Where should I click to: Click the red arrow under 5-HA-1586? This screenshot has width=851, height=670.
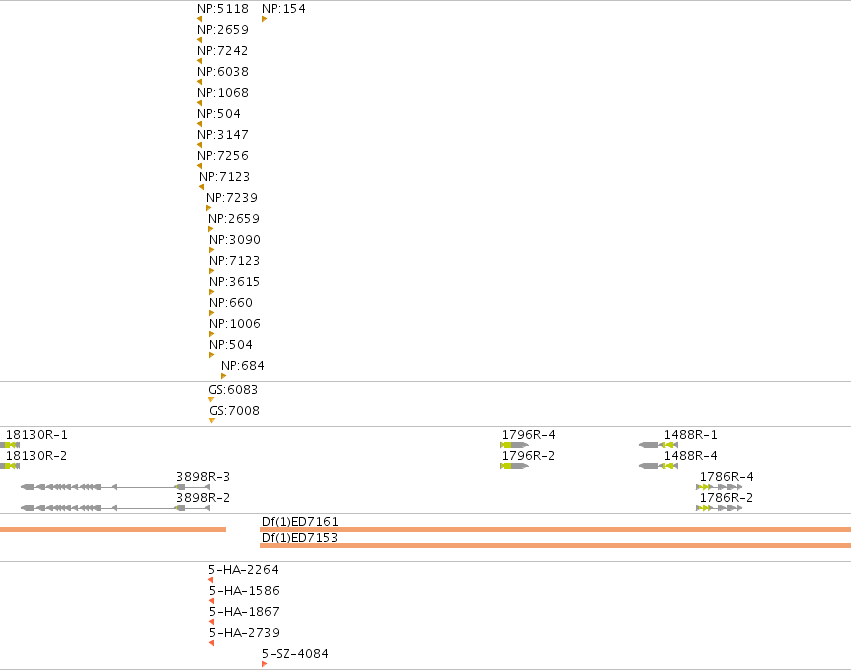[212, 601]
